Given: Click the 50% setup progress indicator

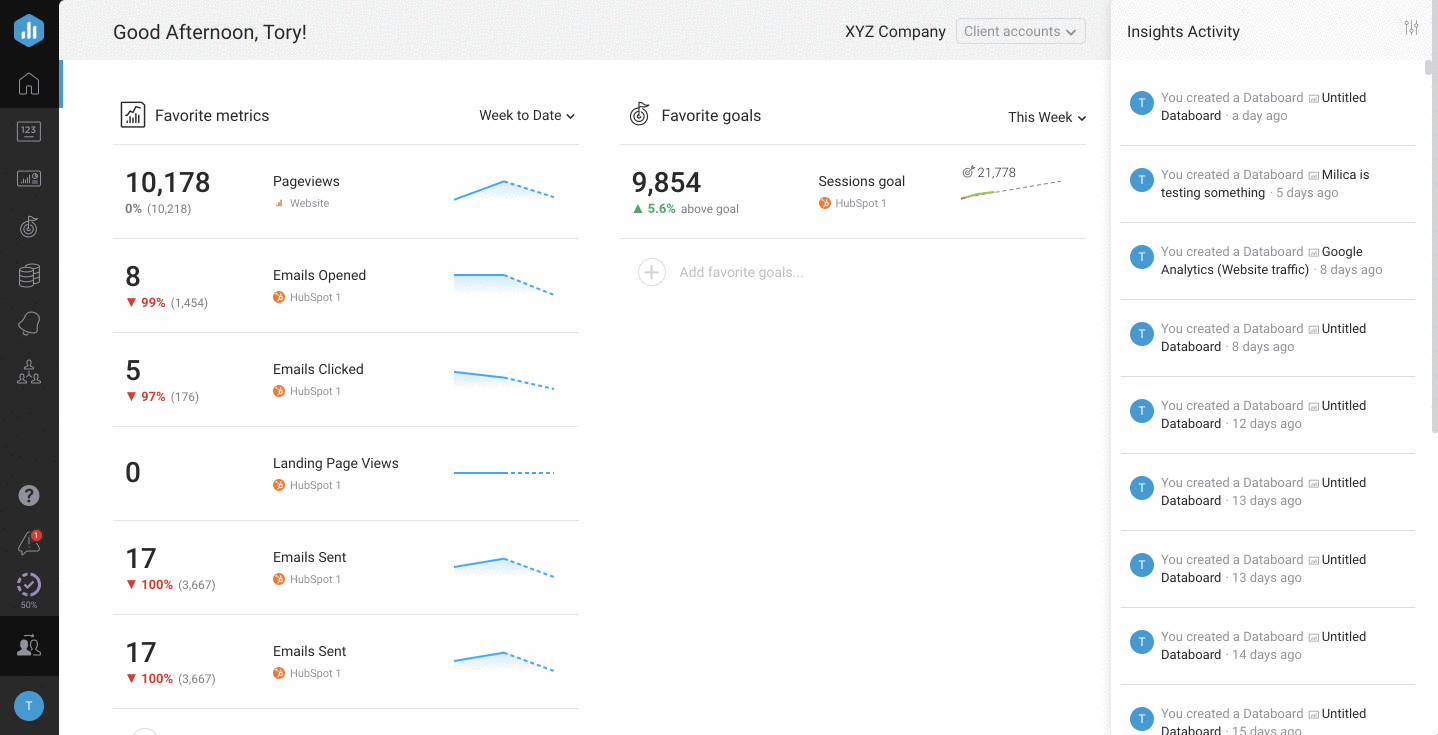Looking at the screenshot, I should pos(29,587).
